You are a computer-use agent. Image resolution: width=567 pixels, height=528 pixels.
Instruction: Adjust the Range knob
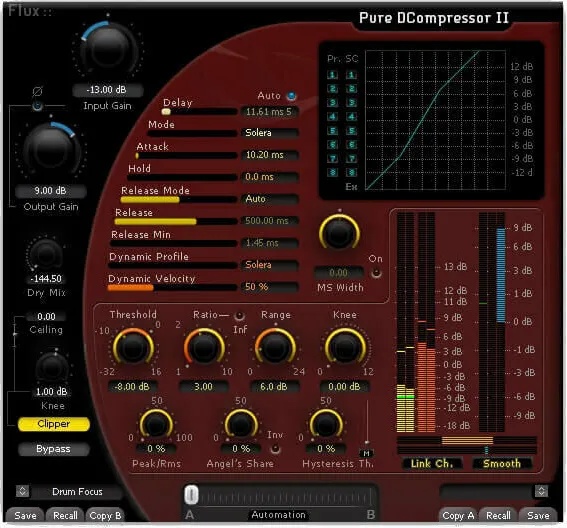[275, 347]
